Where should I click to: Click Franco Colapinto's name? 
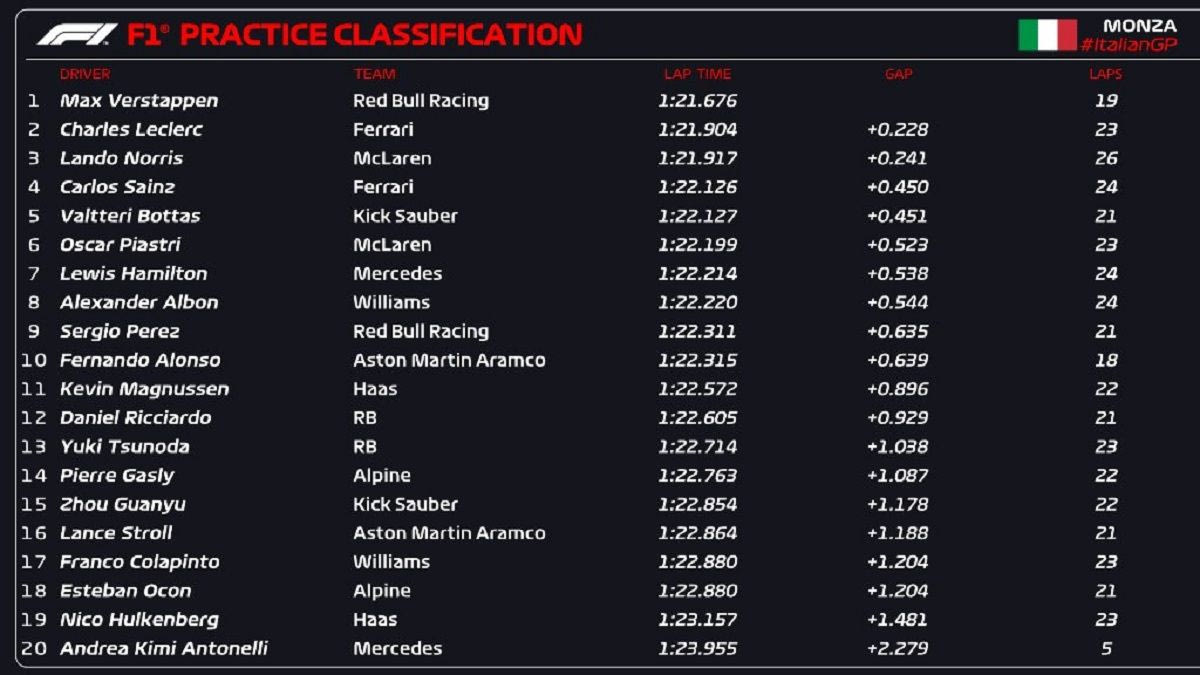click(139, 562)
